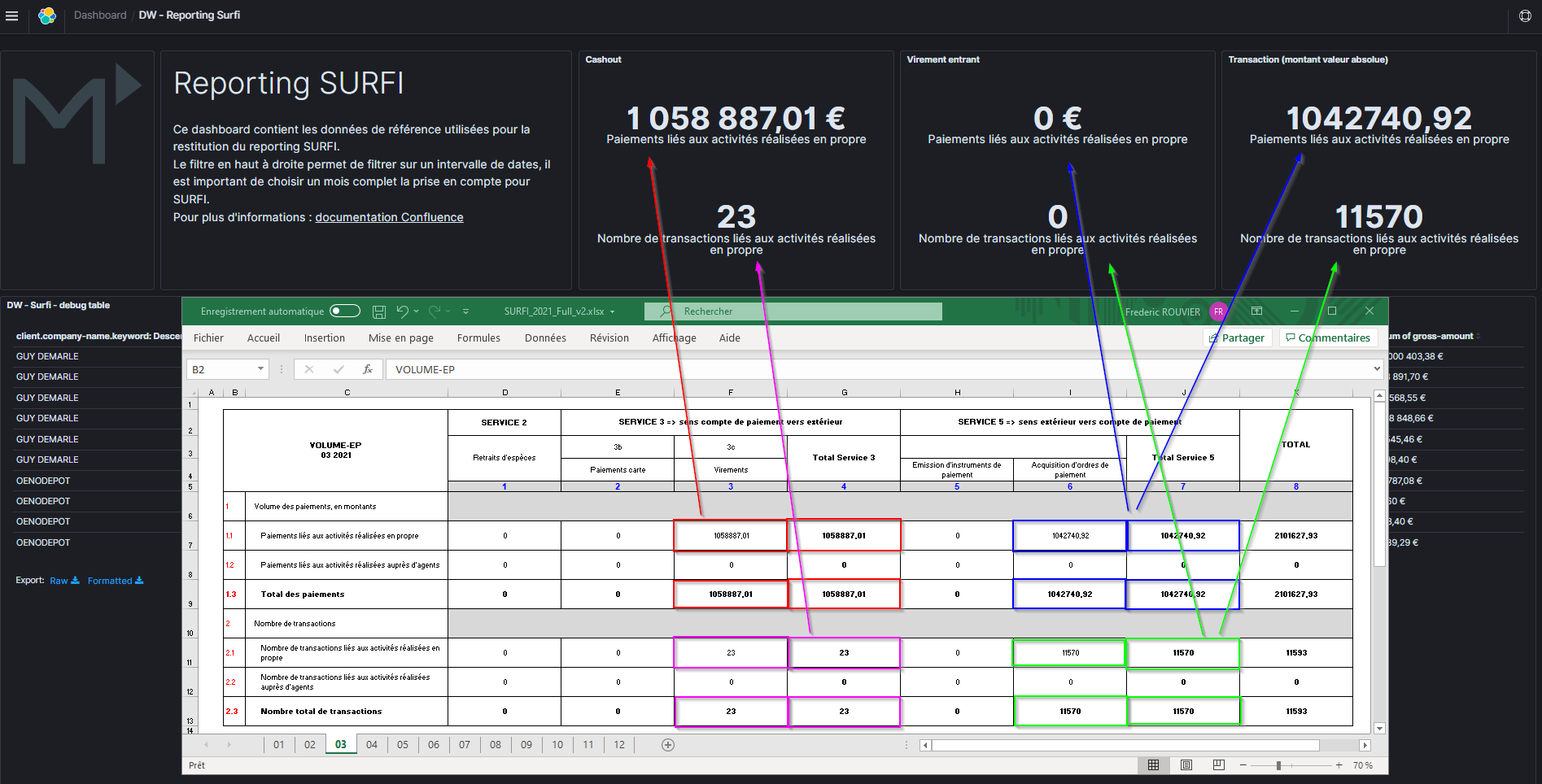Open the hamburger menu in Kibana

(x=12, y=15)
